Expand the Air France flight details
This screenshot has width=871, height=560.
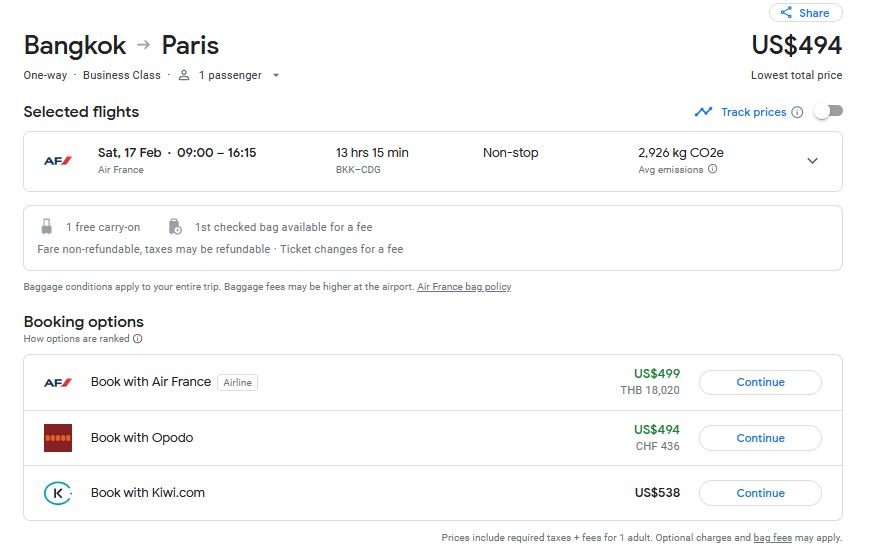point(812,161)
